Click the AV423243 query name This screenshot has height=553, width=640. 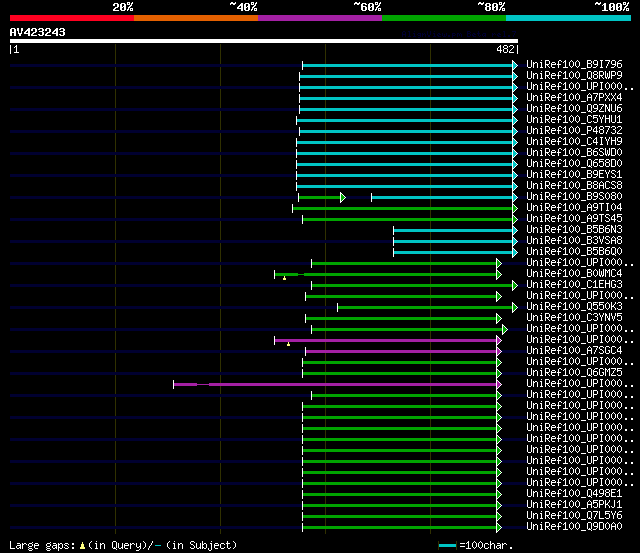click(x=38, y=32)
